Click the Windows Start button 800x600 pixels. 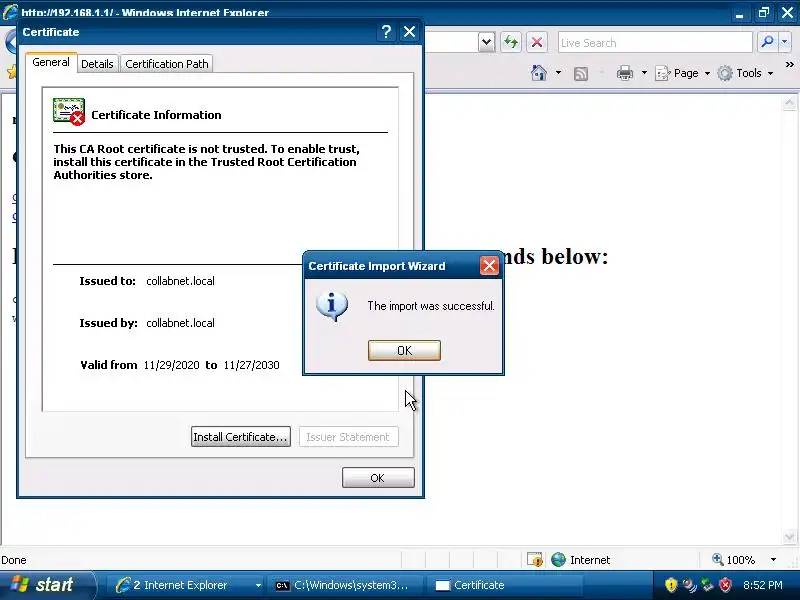pyautogui.click(x=47, y=585)
